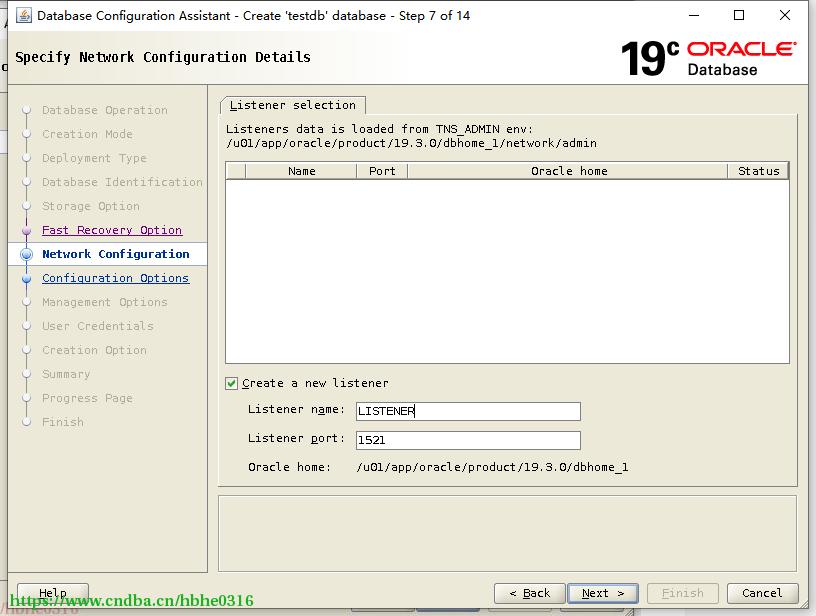Click the Oracle home path /u01/app/oracle/product/19.3.0/dbhome_1 text

(492, 467)
